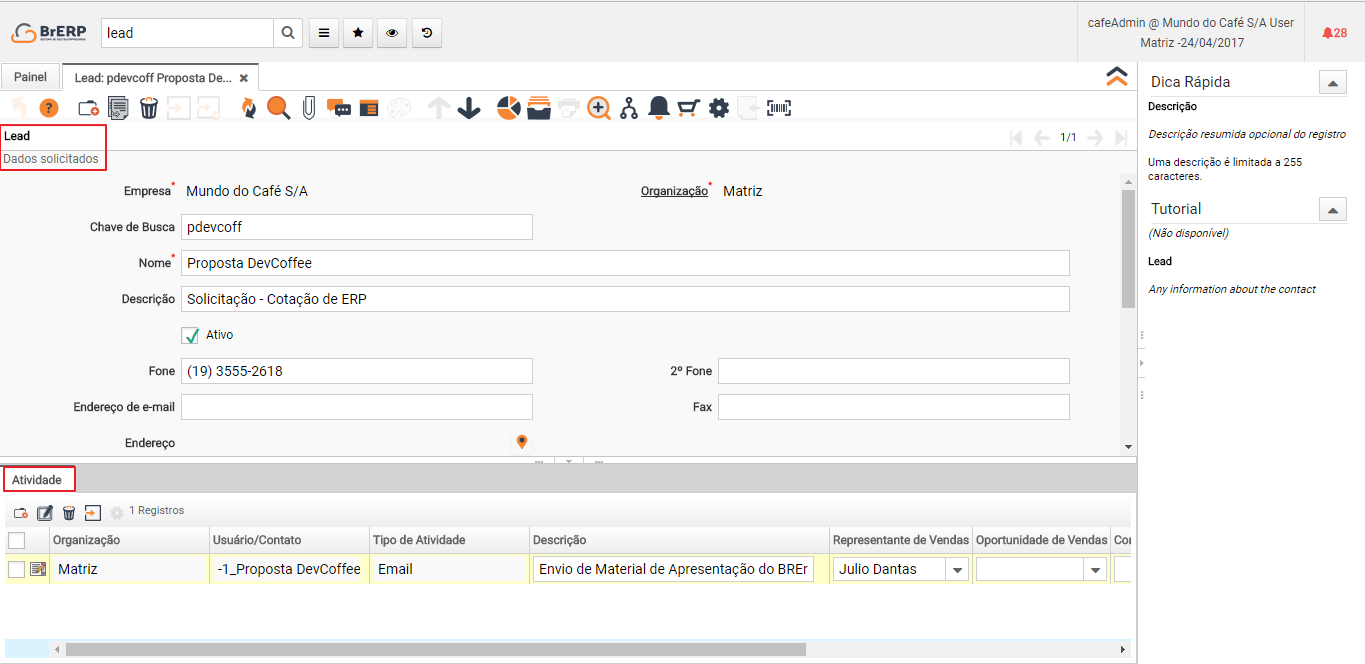1365x664 pixels.
Task: Delete the record using trash icon in main toolbar
Action: [x=149, y=108]
